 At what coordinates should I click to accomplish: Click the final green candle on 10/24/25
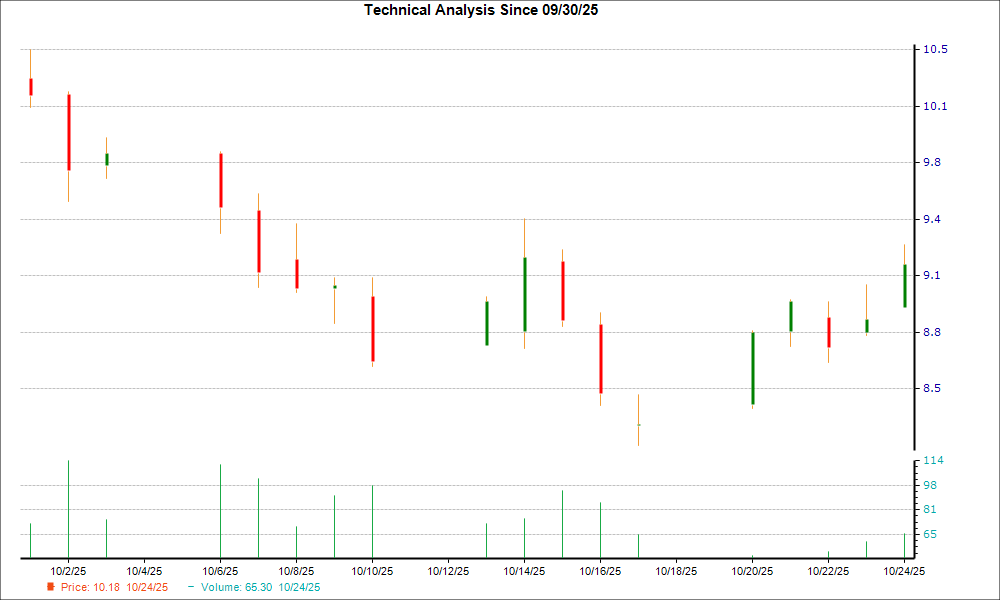905,285
